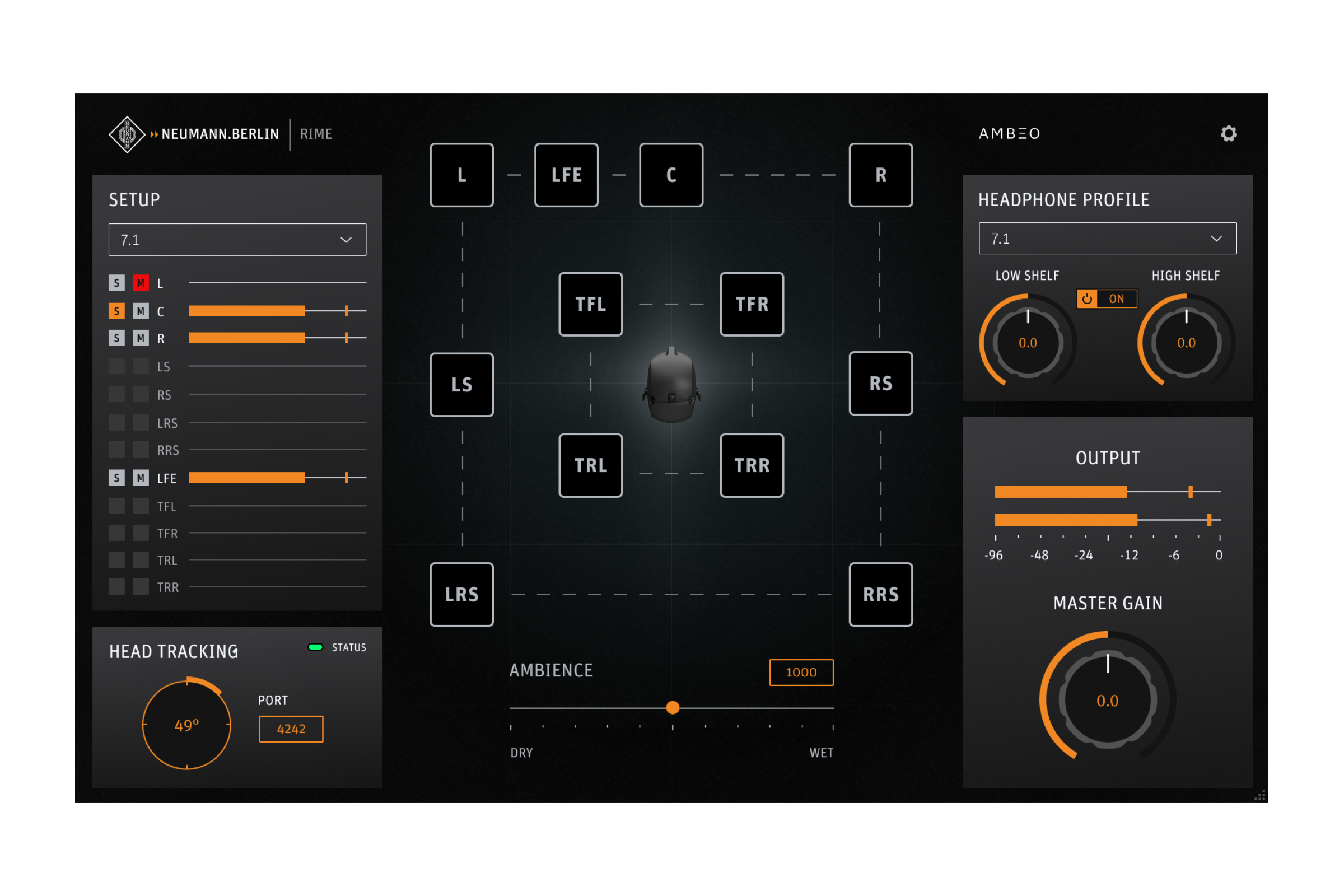Open the Setup 7.1 dropdown
The width and height of the screenshot is (1344, 896).
(237, 240)
